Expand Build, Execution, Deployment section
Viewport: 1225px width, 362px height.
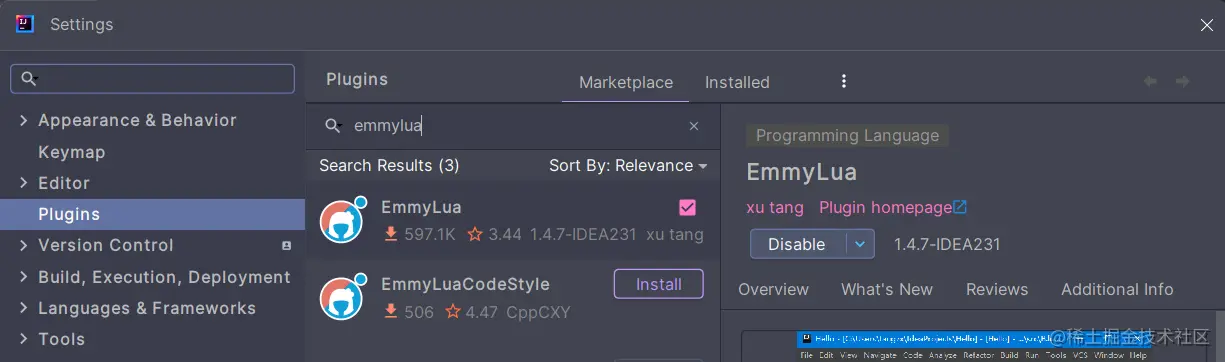pyautogui.click(x=23, y=277)
